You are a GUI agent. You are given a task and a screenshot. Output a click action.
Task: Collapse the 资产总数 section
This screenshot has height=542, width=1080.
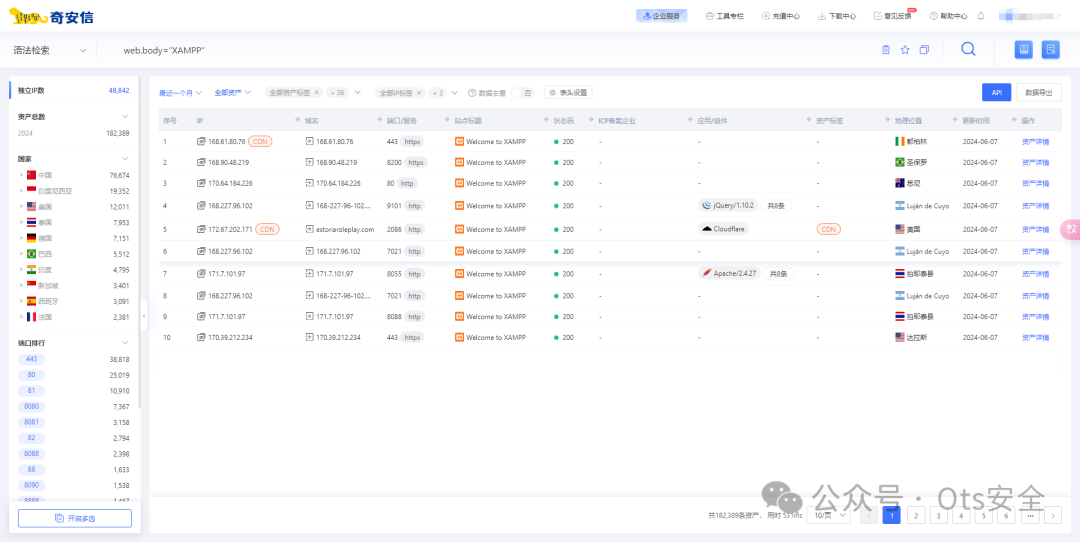[x=125, y=116]
